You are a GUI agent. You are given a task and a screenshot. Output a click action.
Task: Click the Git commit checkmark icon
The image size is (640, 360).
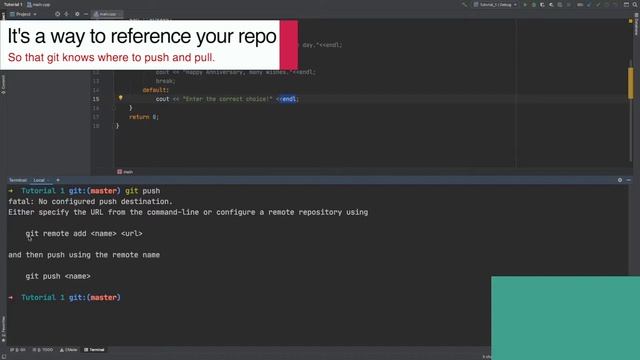[598, 4]
